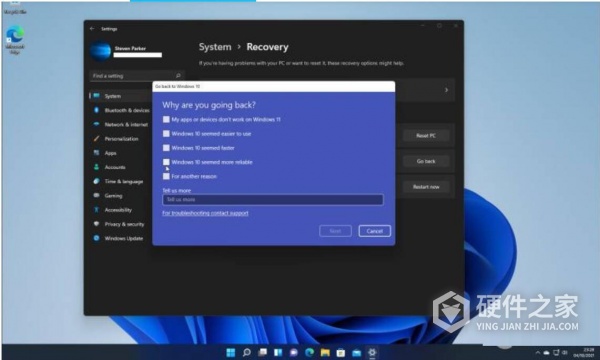The height and width of the screenshot is (360, 600).
Task: Click the Go back button in Recovery
Action: [x=426, y=161]
